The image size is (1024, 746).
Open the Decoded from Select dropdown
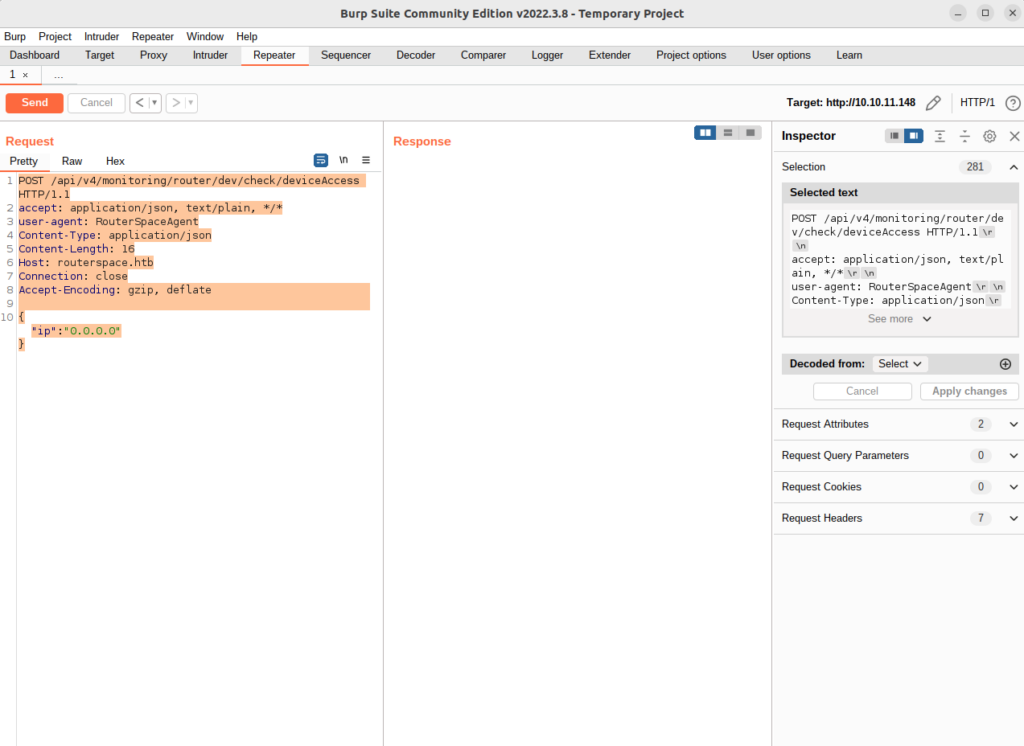click(899, 364)
